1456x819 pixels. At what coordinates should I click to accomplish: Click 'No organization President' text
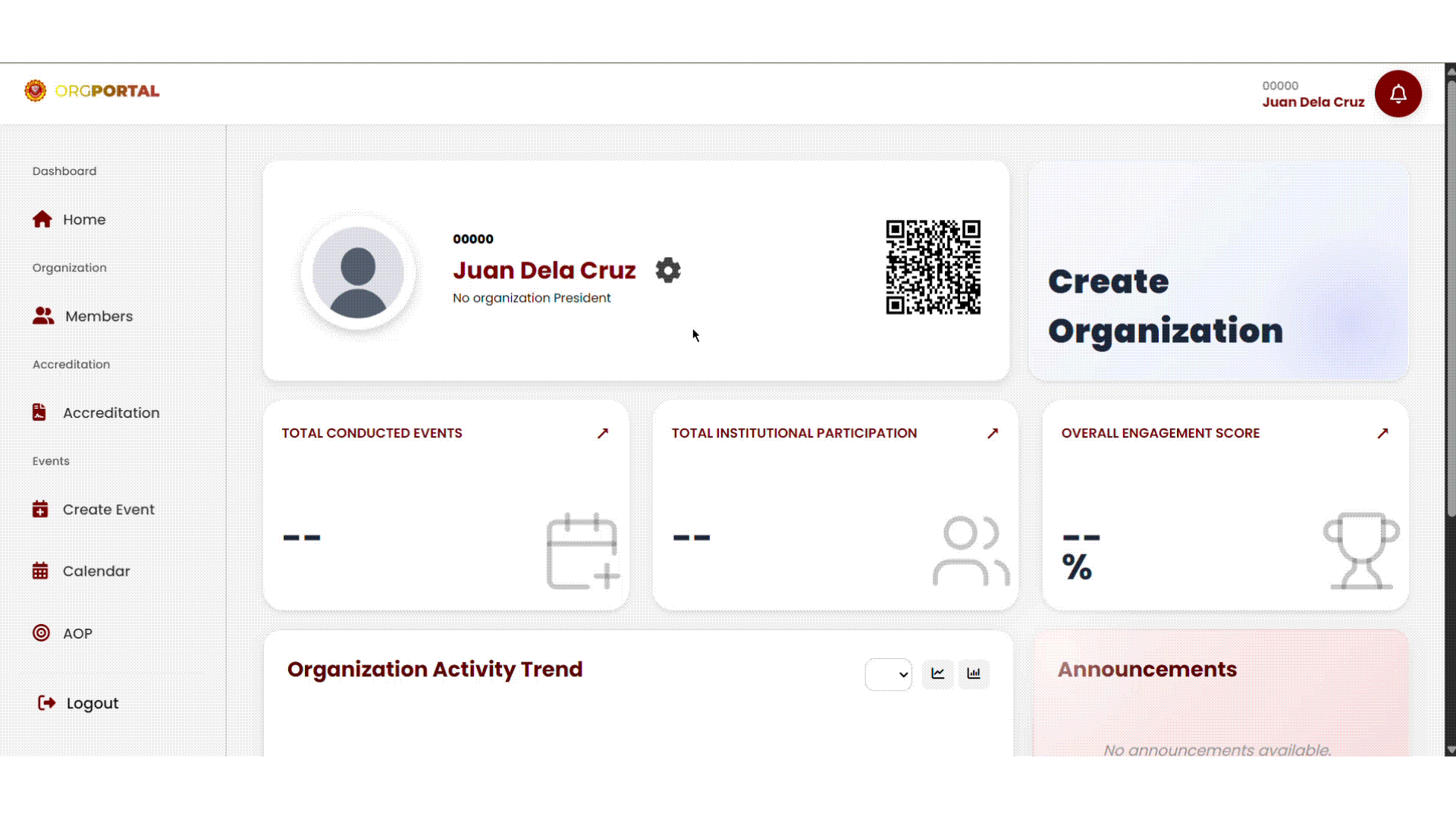coord(532,298)
